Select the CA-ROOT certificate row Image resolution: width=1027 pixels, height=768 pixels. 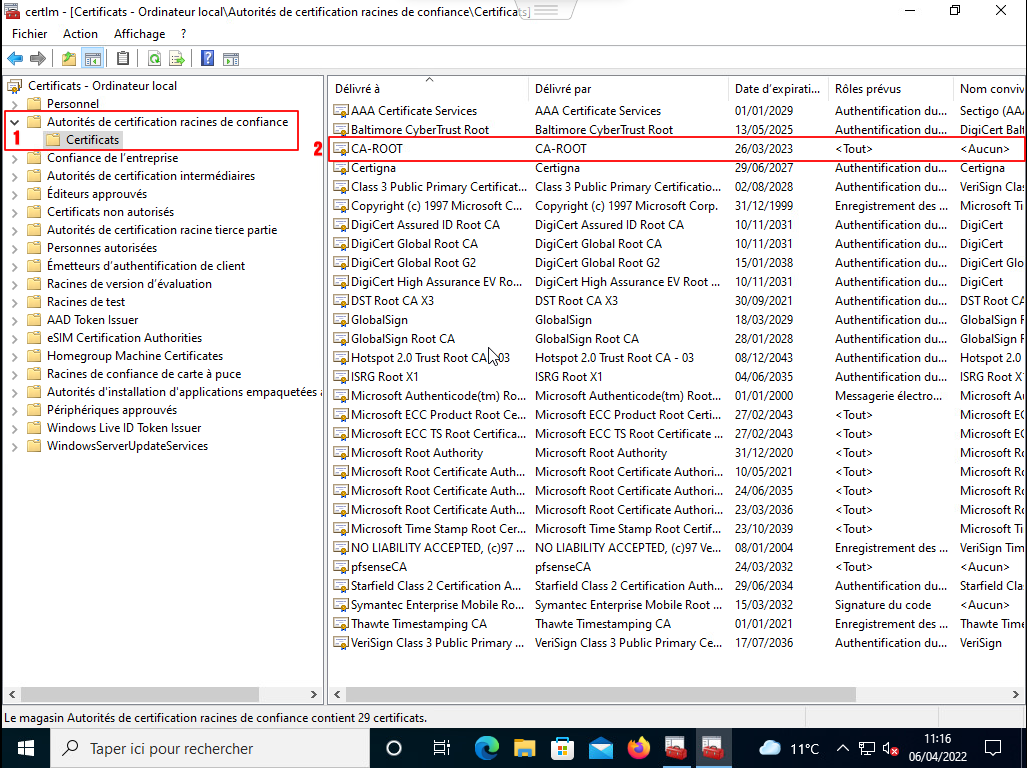pyautogui.click(x=377, y=149)
